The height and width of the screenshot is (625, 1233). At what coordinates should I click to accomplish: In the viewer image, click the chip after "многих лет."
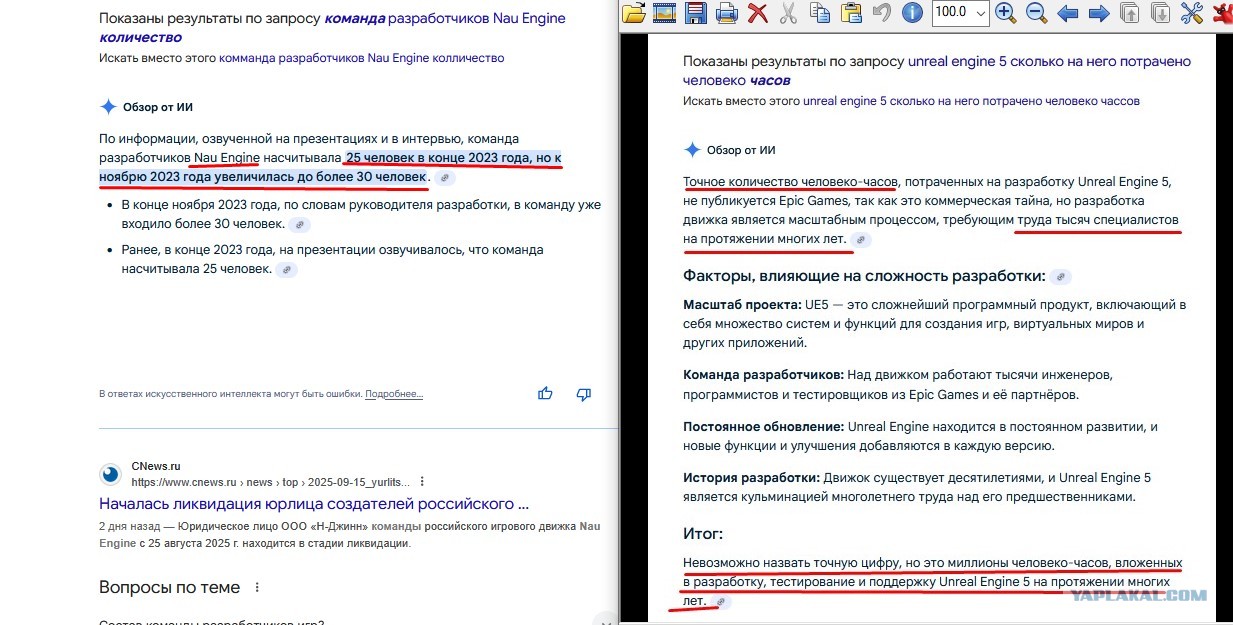[860, 240]
